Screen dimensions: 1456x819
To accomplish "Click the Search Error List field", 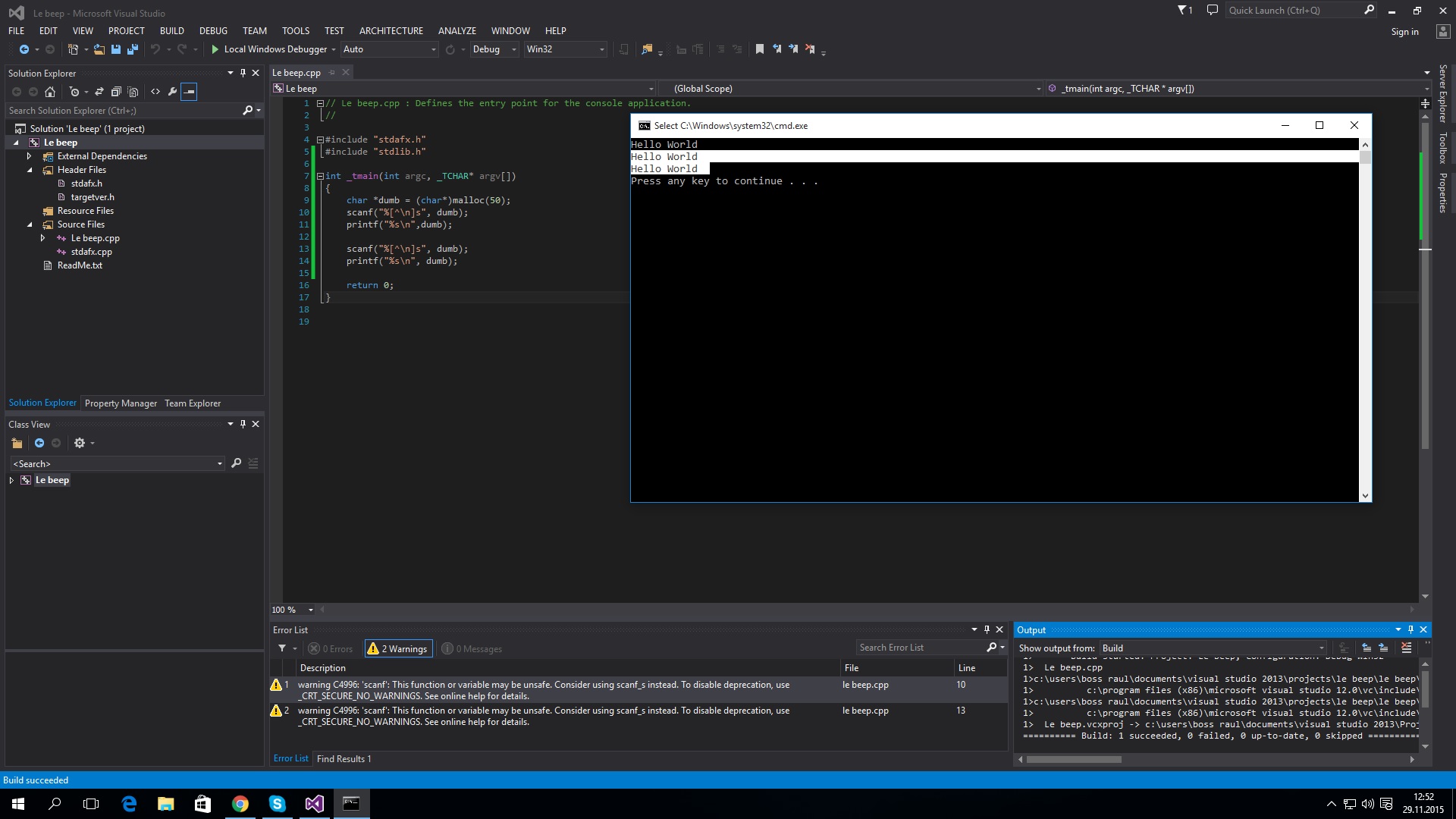I will pos(920,648).
